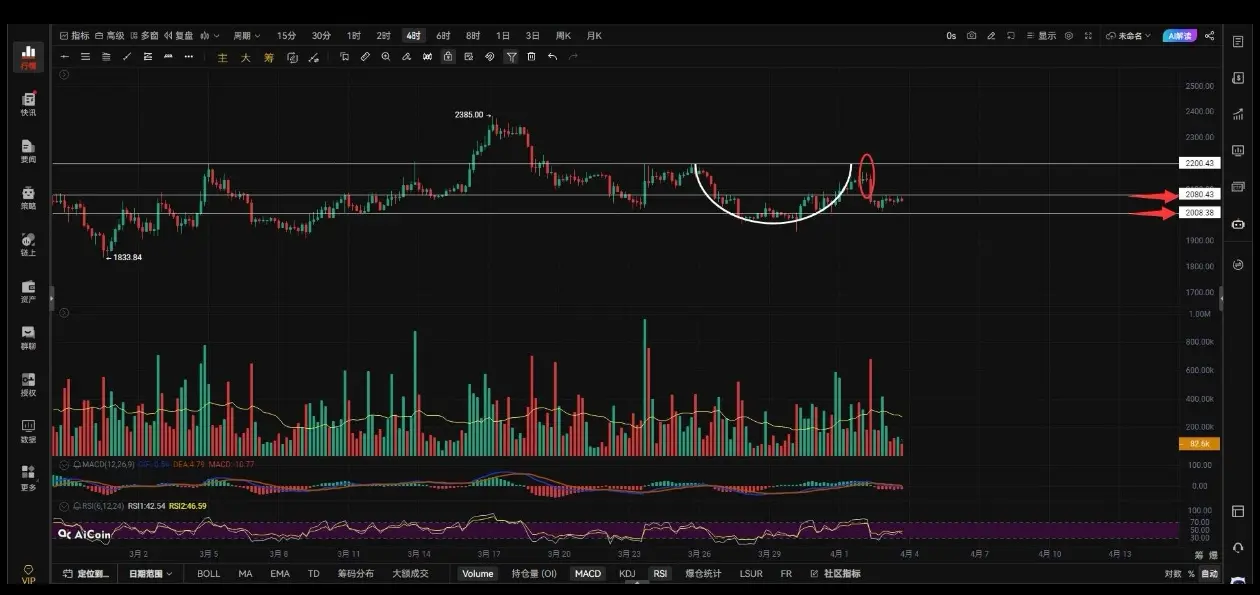Click the share icon at top right
This screenshot has width=1260, height=595.
pyautogui.click(x=1210, y=36)
